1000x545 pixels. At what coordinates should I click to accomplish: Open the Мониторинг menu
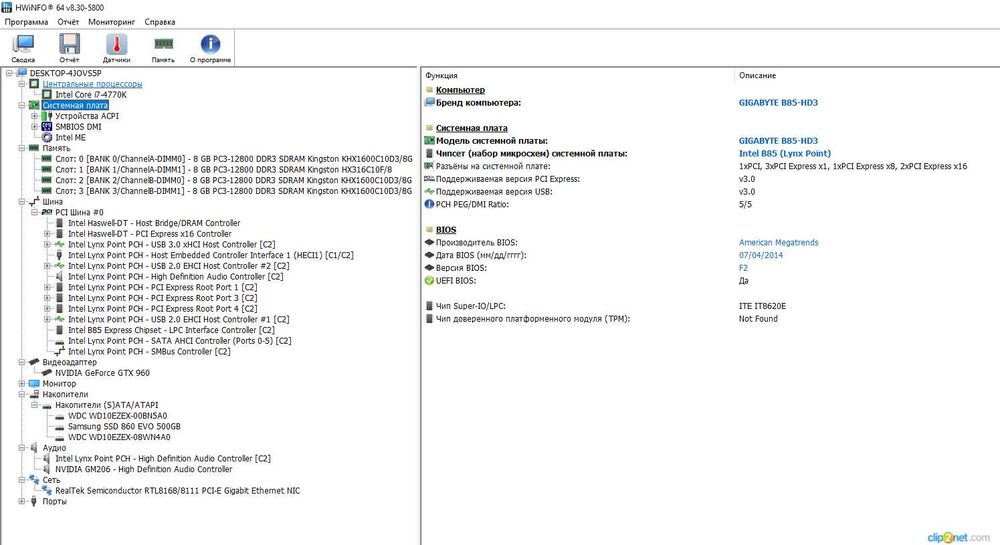pos(112,22)
